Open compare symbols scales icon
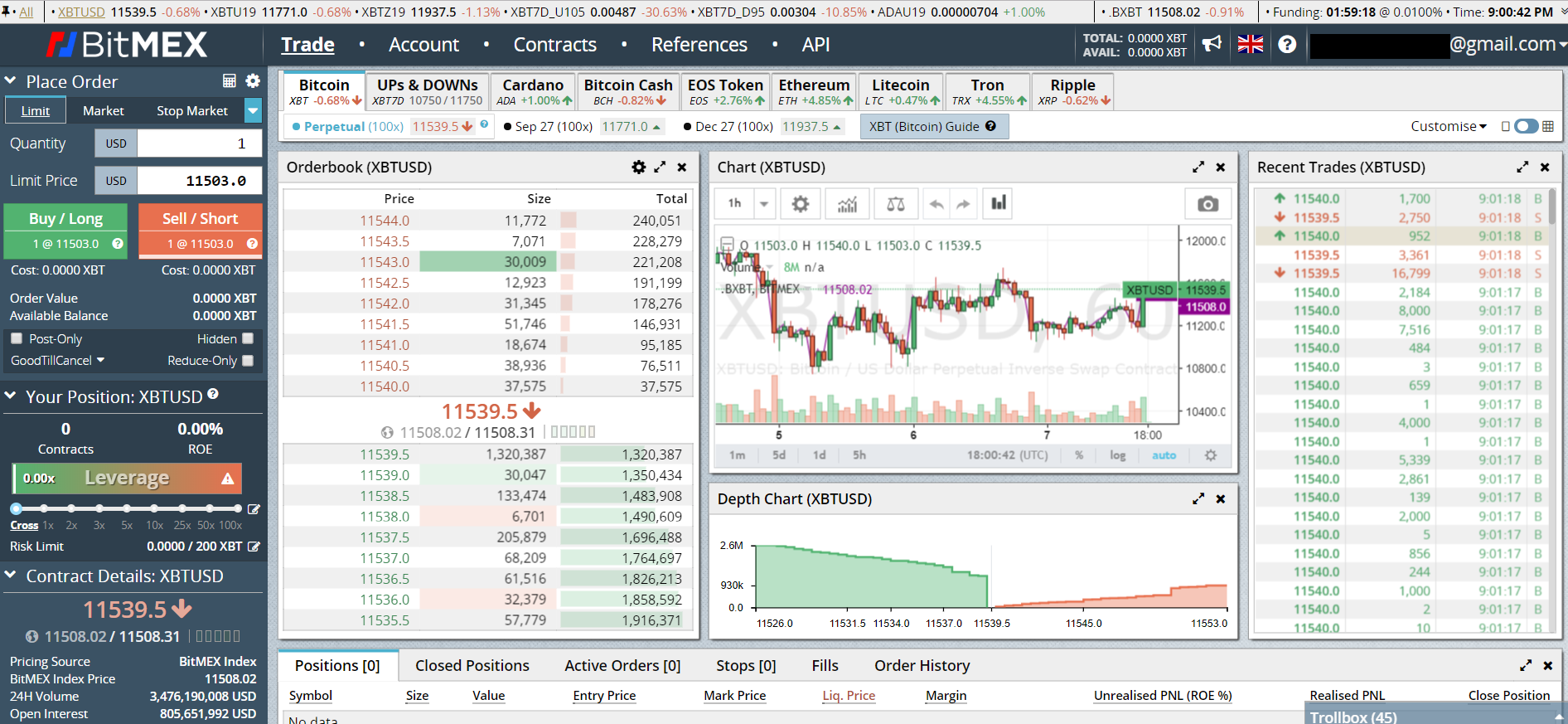This screenshot has width=1568, height=724. click(x=895, y=203)
